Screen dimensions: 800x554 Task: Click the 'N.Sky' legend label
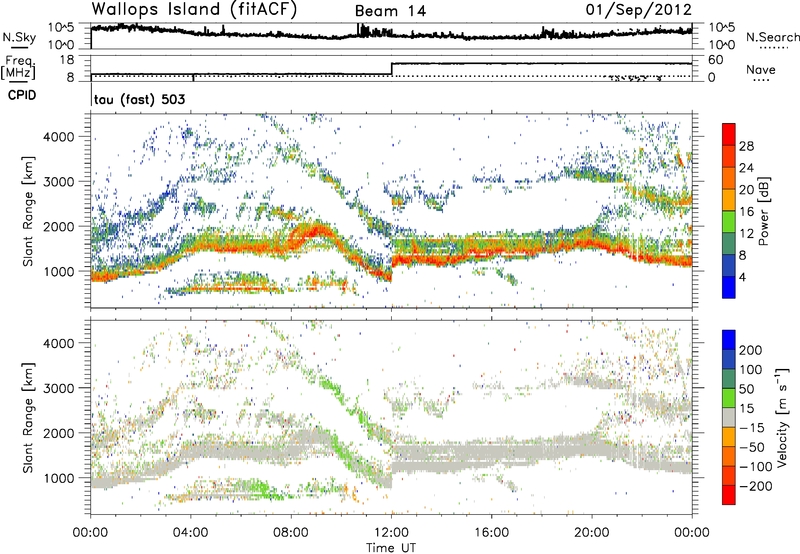[x=19, y=37]
